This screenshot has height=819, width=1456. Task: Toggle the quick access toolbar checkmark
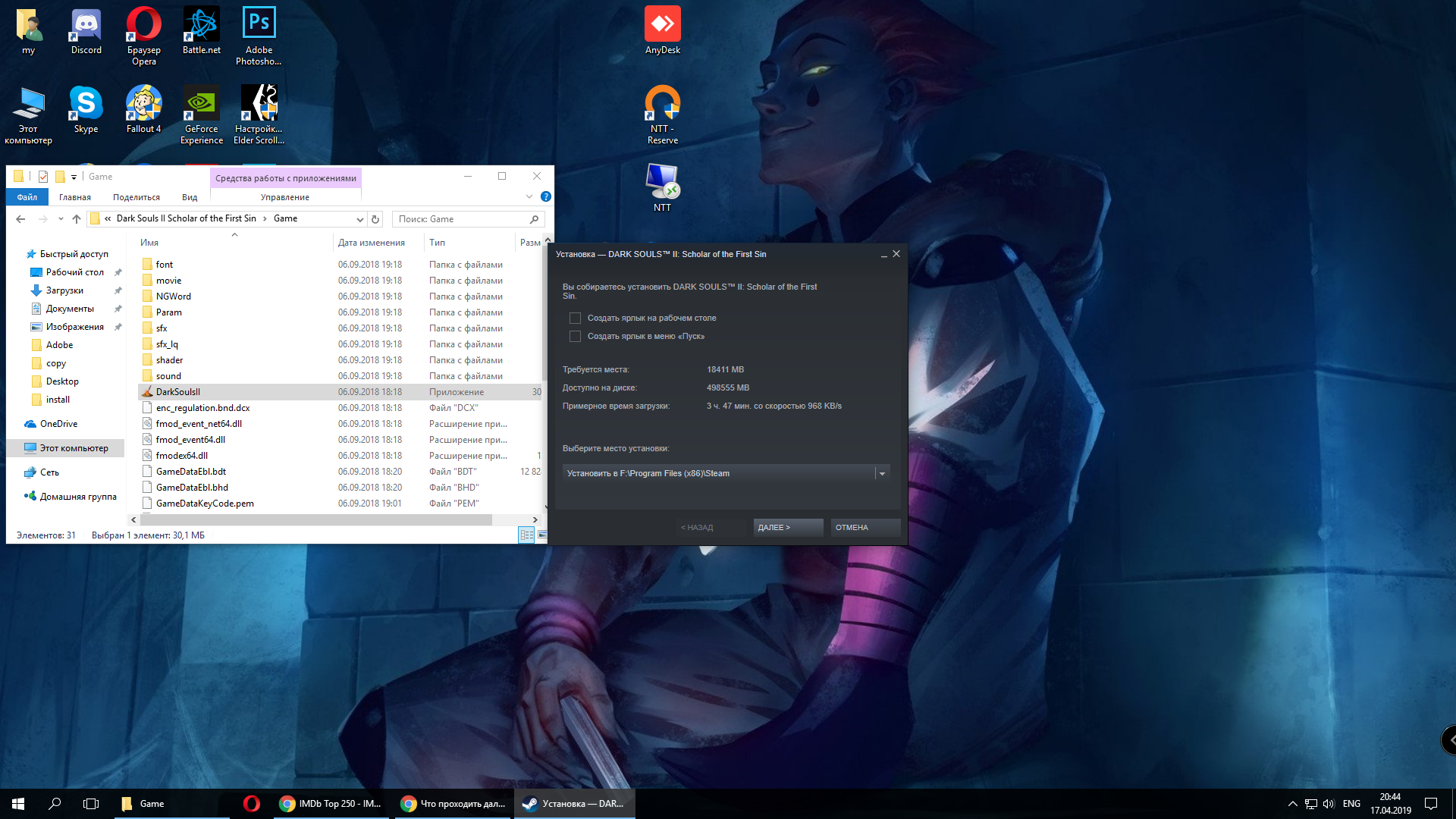[x=43, y=177]
